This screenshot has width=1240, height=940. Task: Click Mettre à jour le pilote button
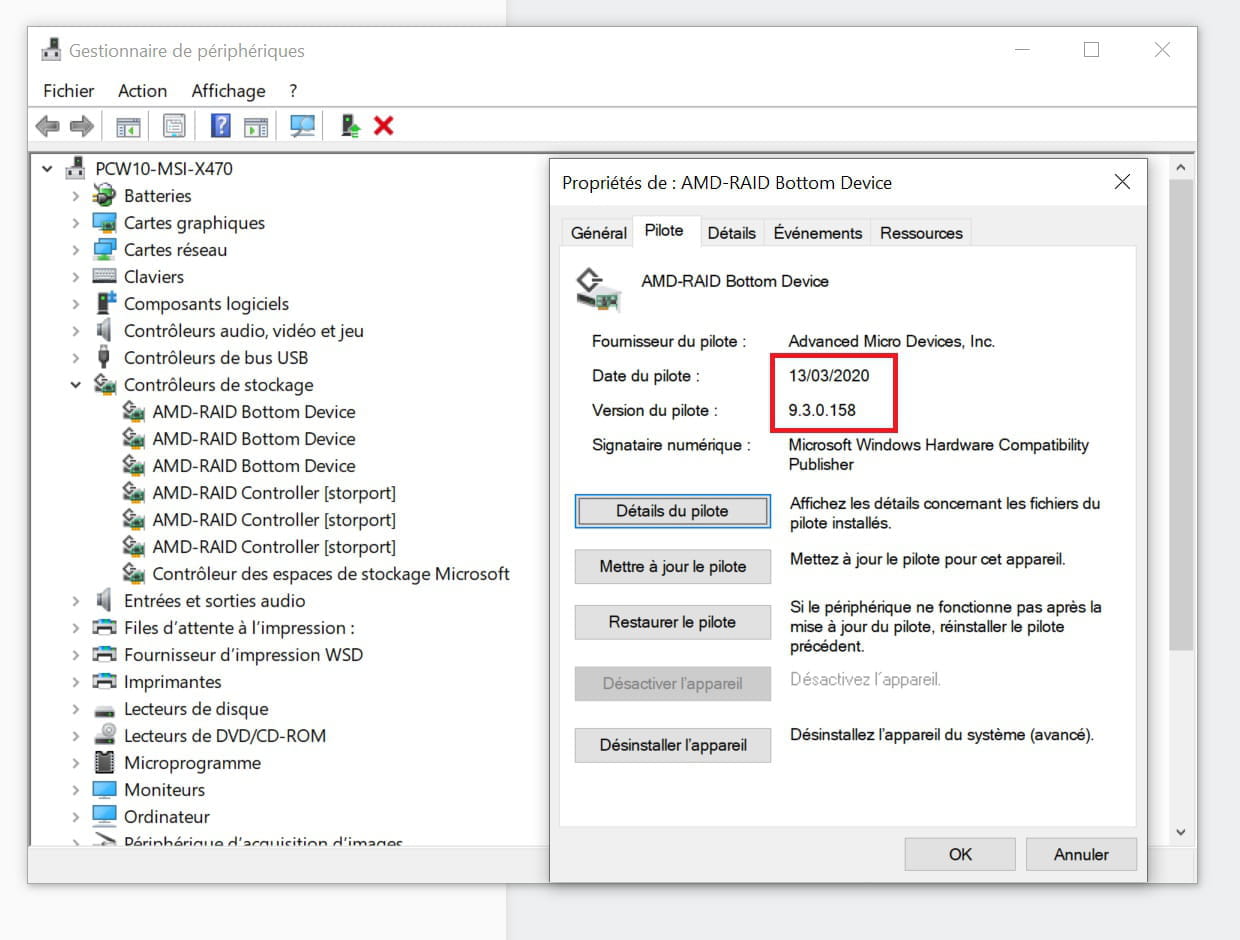pos(673,567)
